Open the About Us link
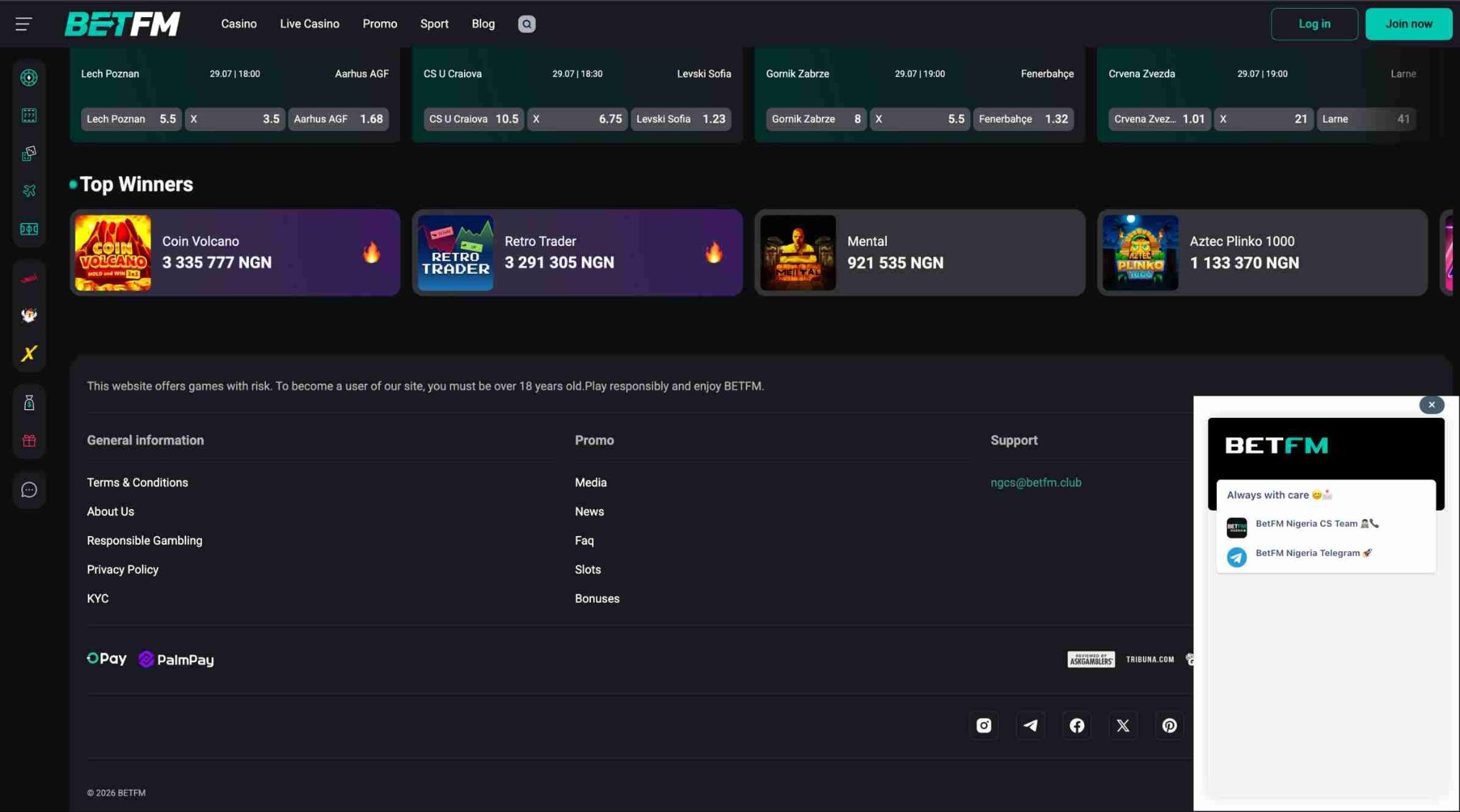 click(x=110, y=512)
